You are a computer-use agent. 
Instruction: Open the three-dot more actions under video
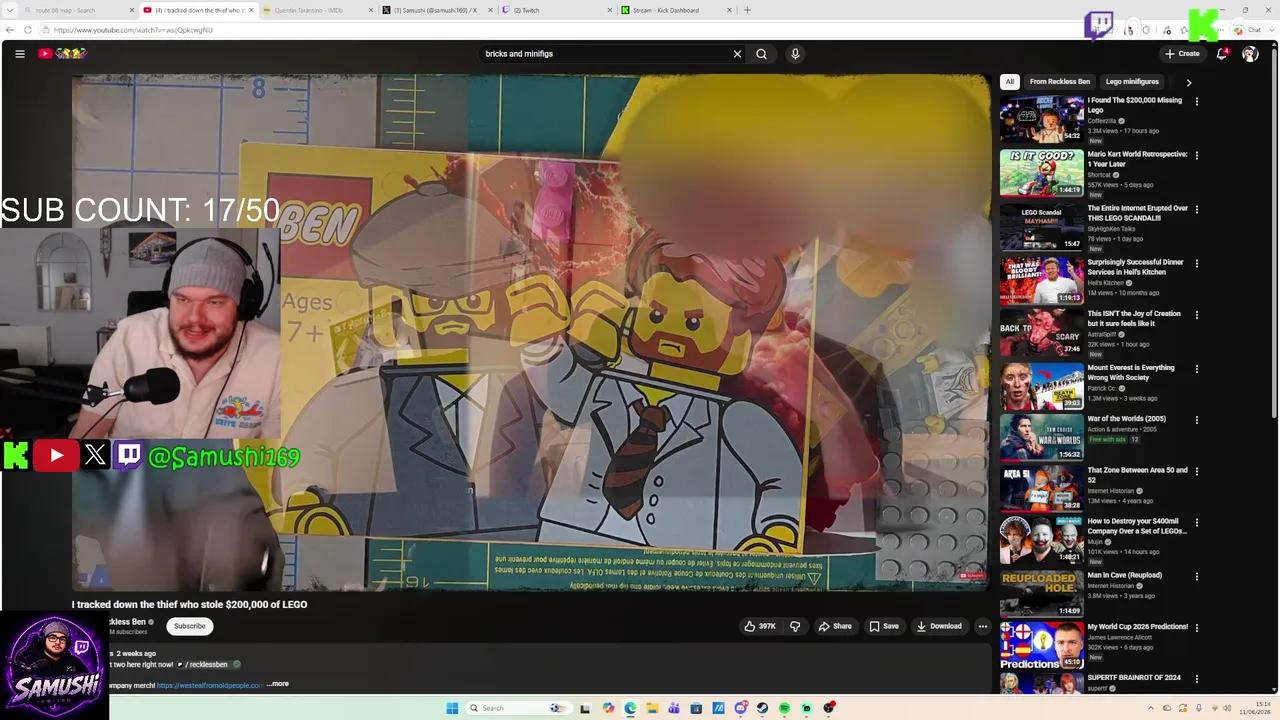point(983,626)
